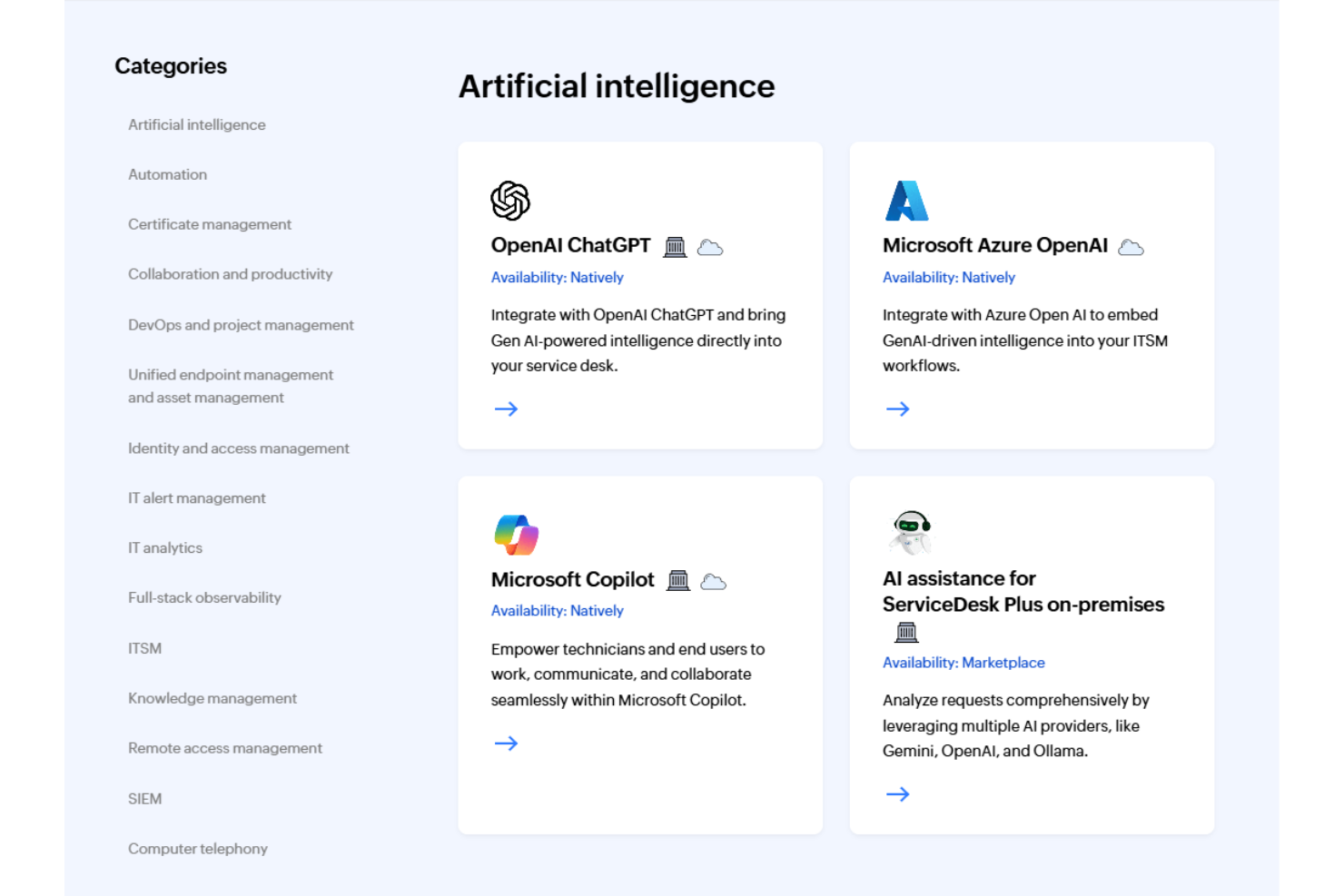Click the Microsoft Copilot logo icon
This screenshot has height=896, width=1344.
point(515,534)
